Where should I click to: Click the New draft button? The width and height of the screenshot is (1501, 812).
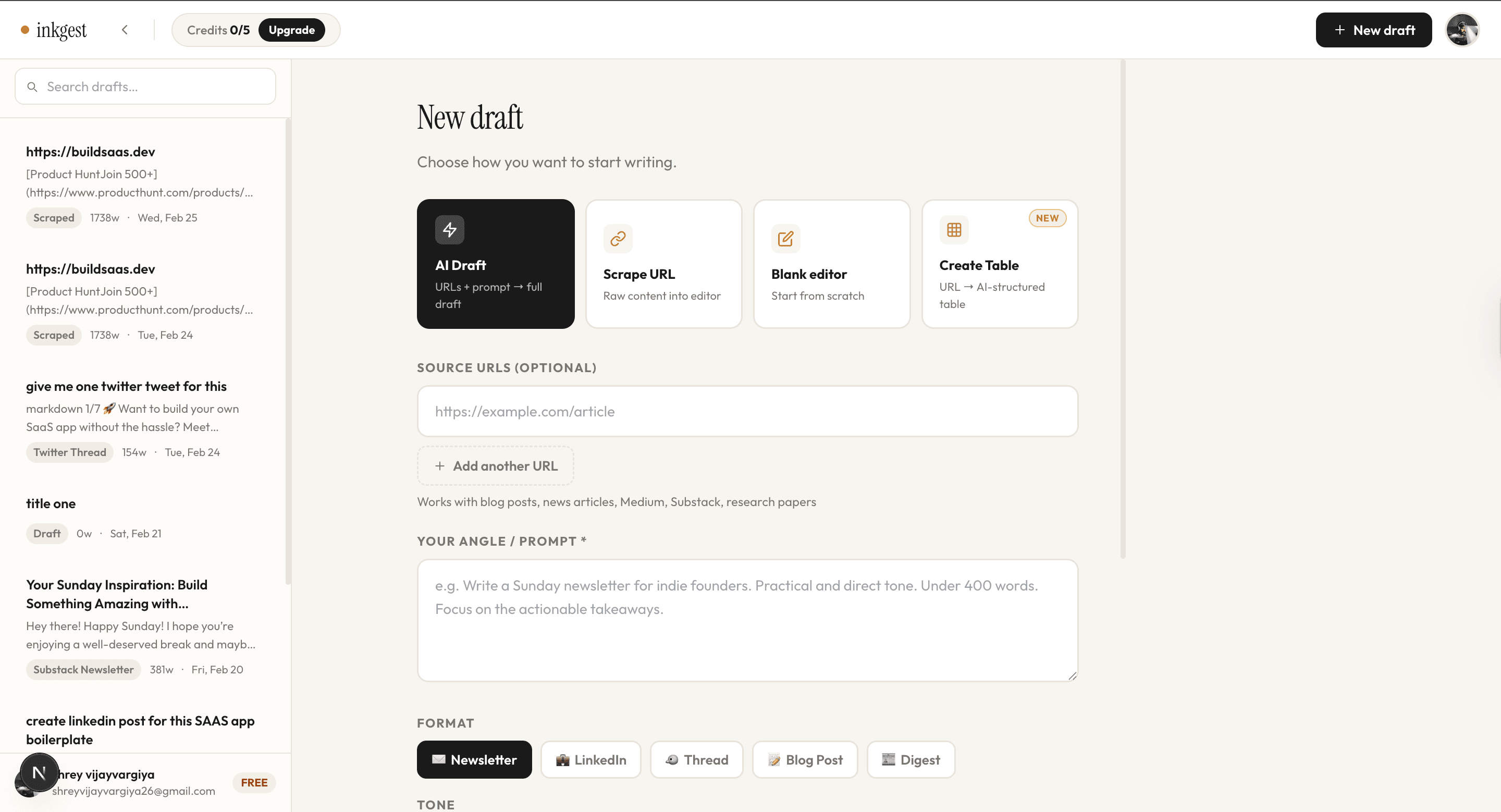(1373, 30)
